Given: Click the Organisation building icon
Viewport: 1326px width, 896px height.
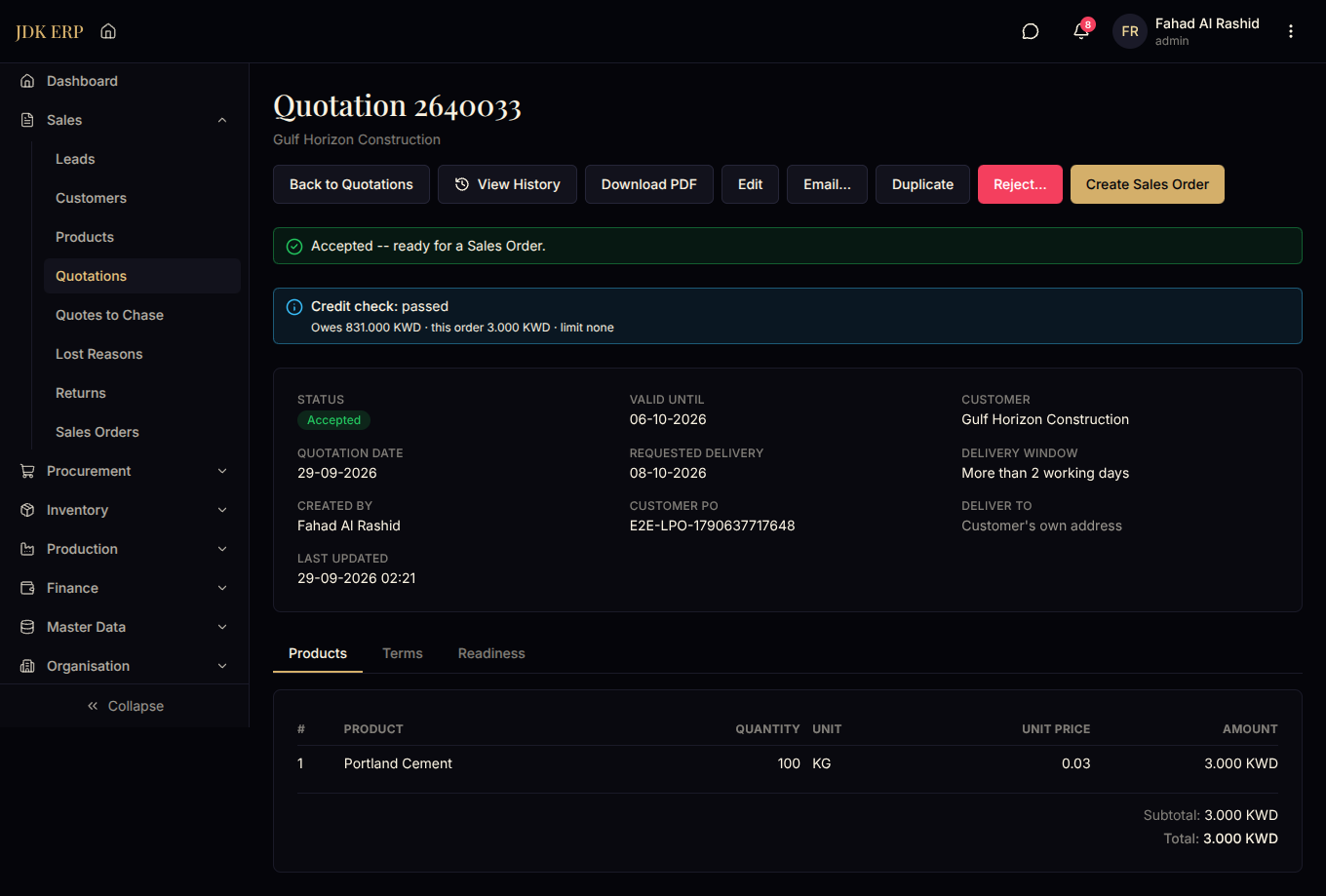Looking at the screenshot, I should (27, 666).
